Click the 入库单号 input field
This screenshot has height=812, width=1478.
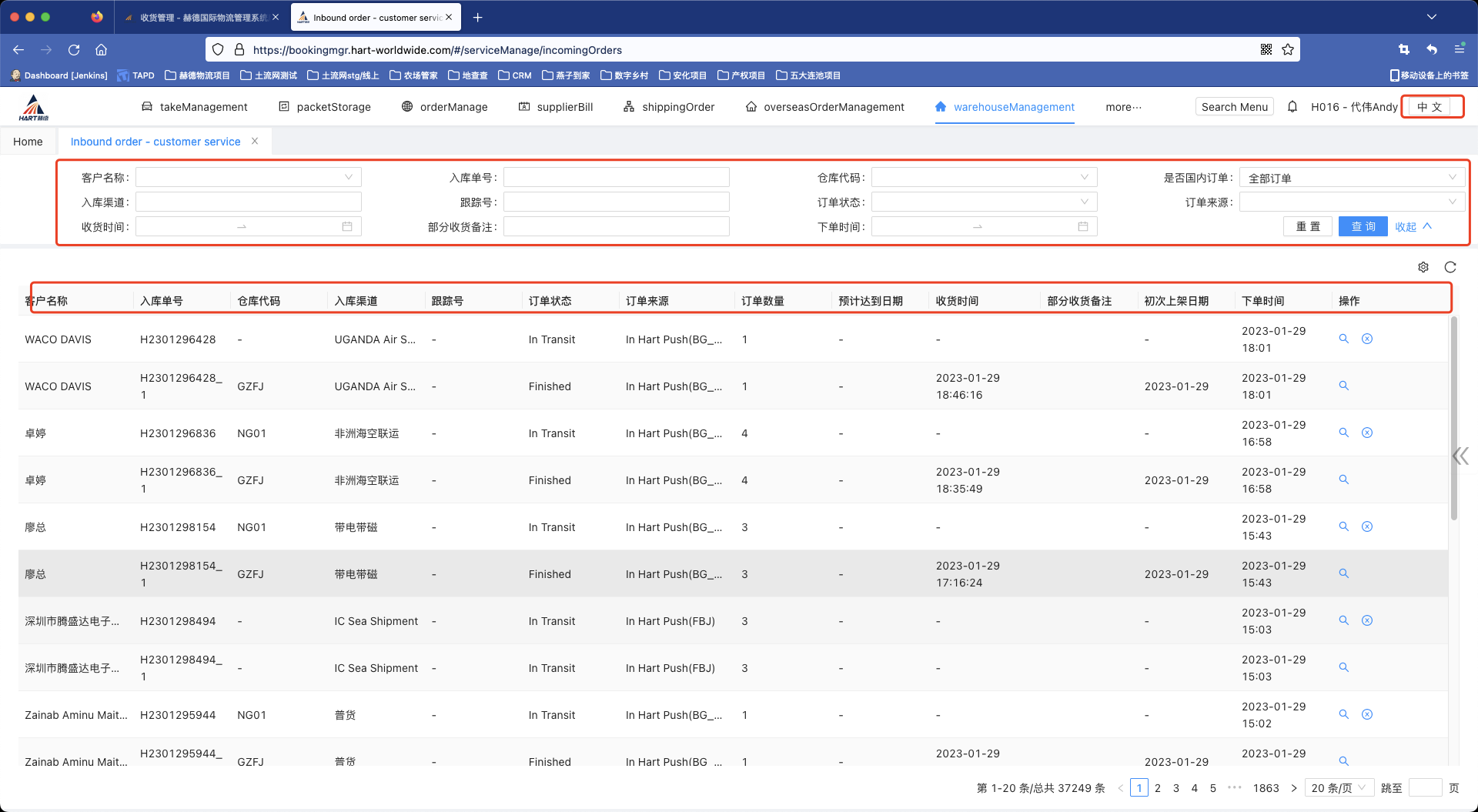[x=616, y=178]
